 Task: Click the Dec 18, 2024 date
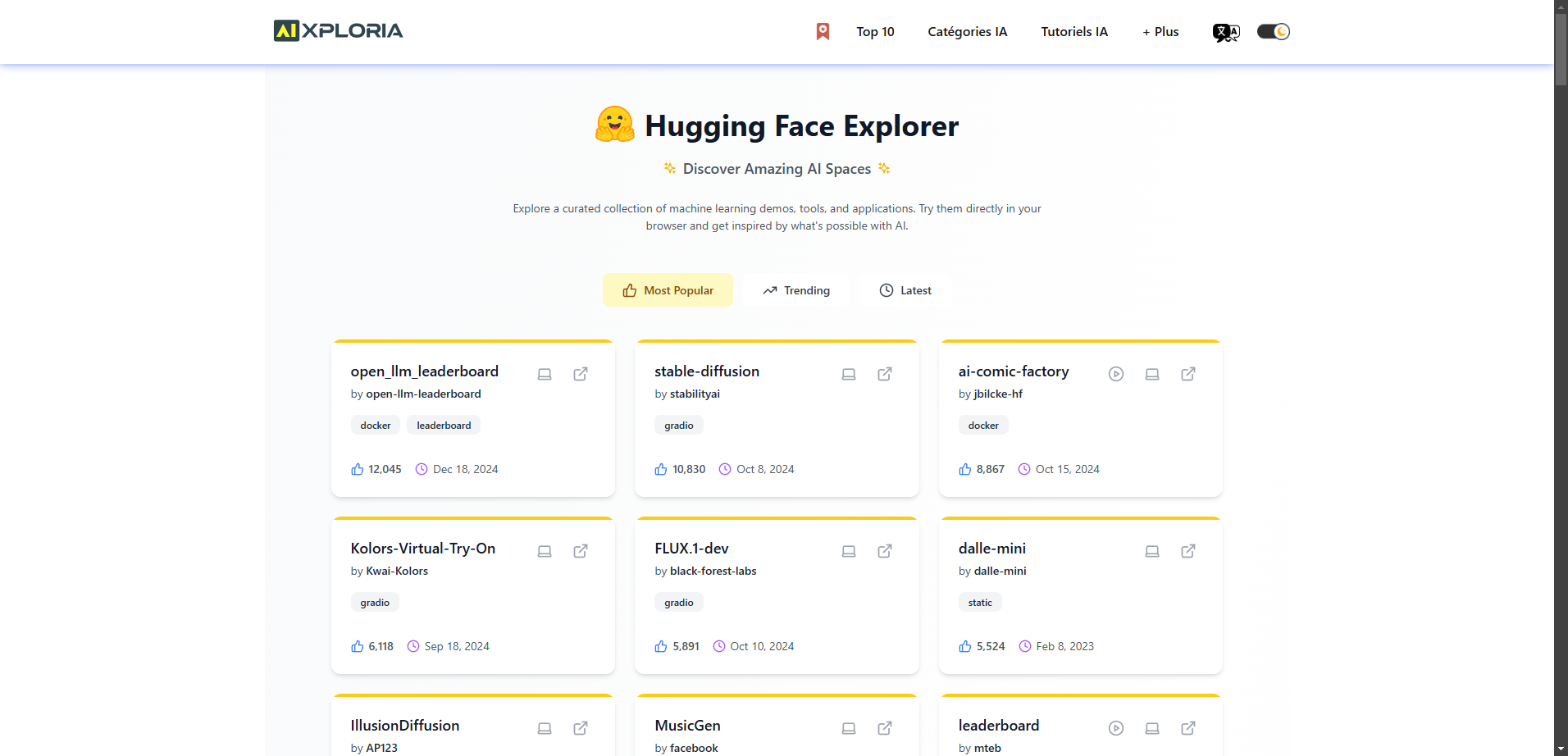pos(466,469)
